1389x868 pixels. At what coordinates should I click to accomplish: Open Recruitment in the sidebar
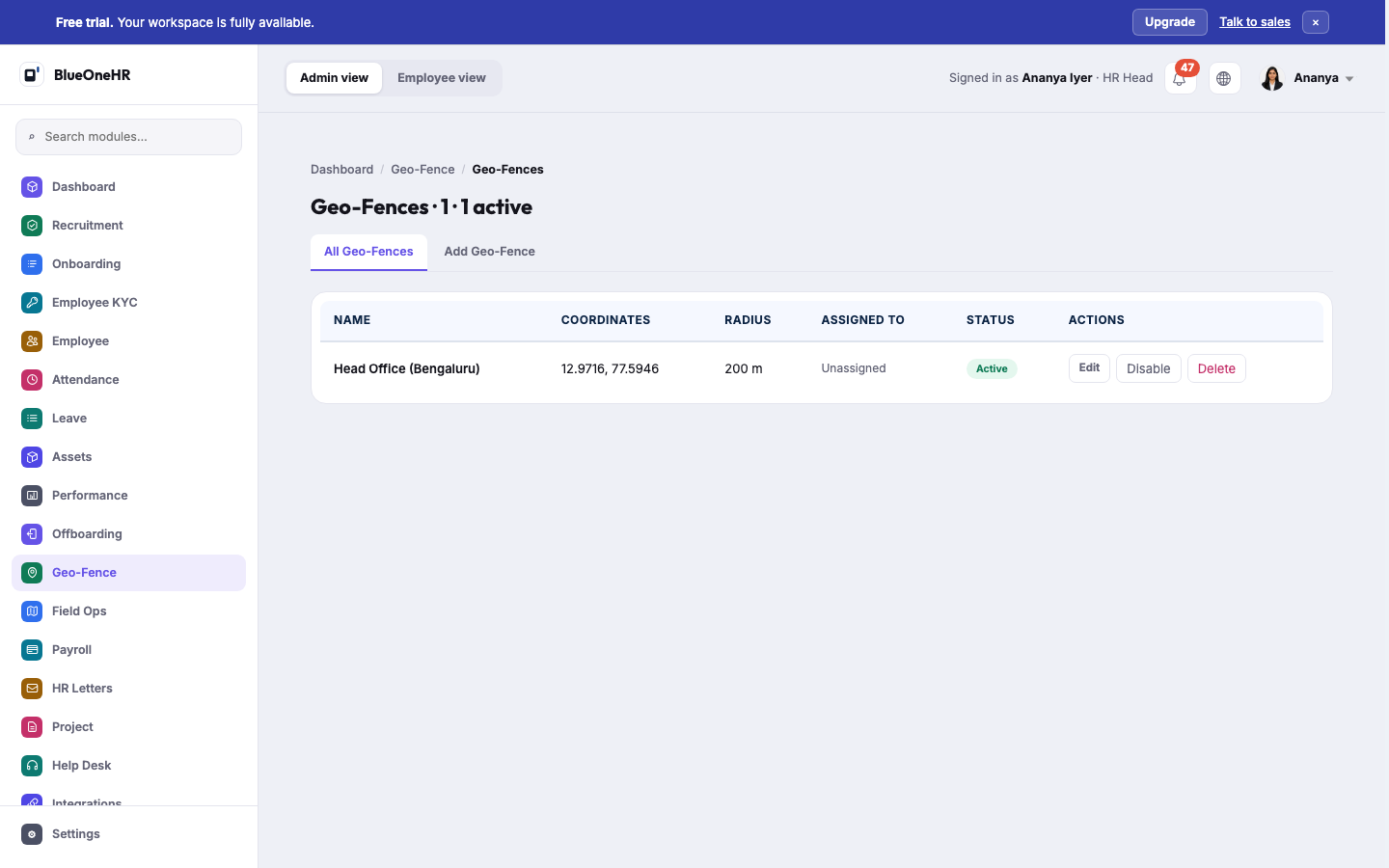(128, 226)
